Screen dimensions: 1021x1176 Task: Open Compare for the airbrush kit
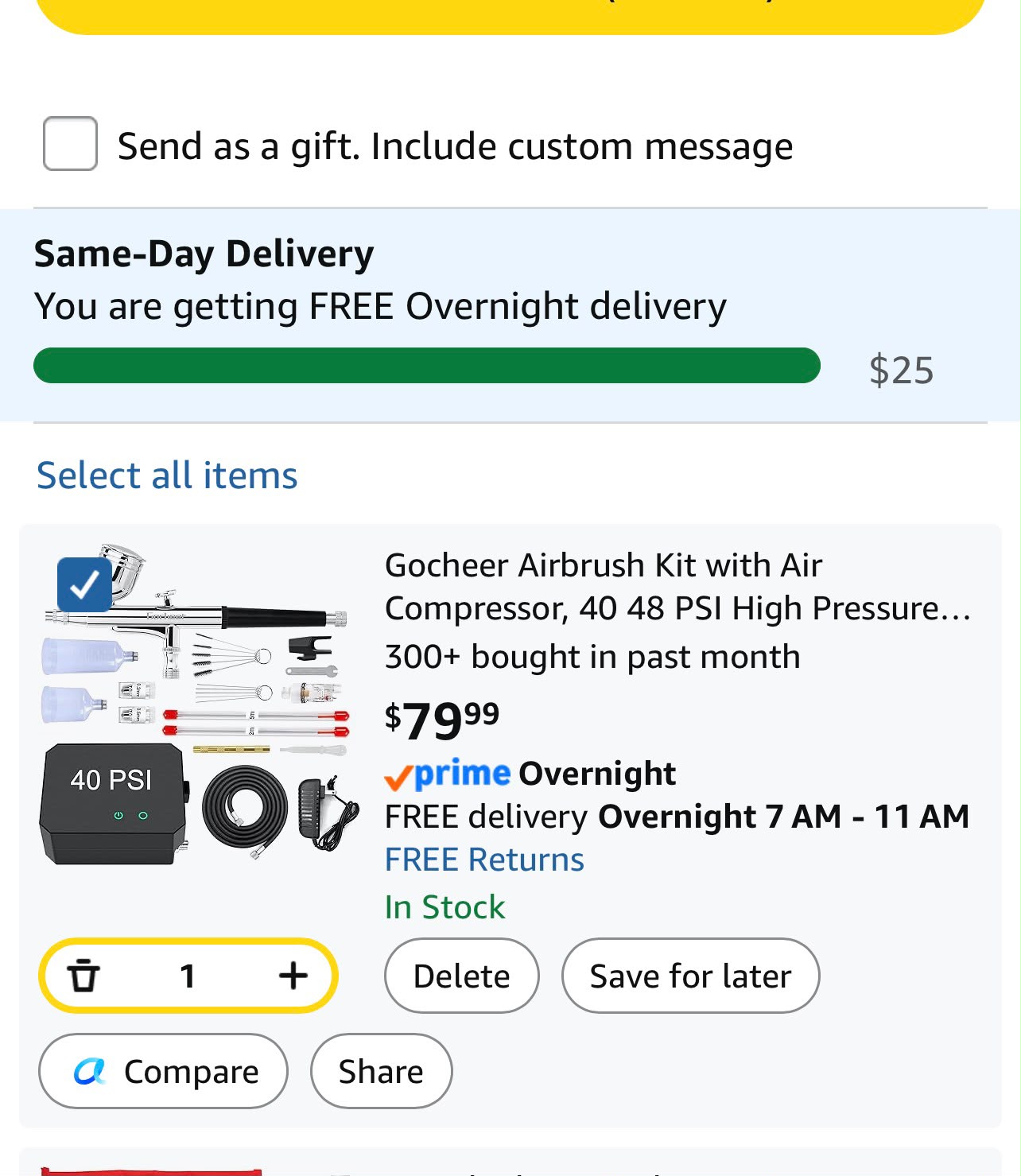(163, 1071)
